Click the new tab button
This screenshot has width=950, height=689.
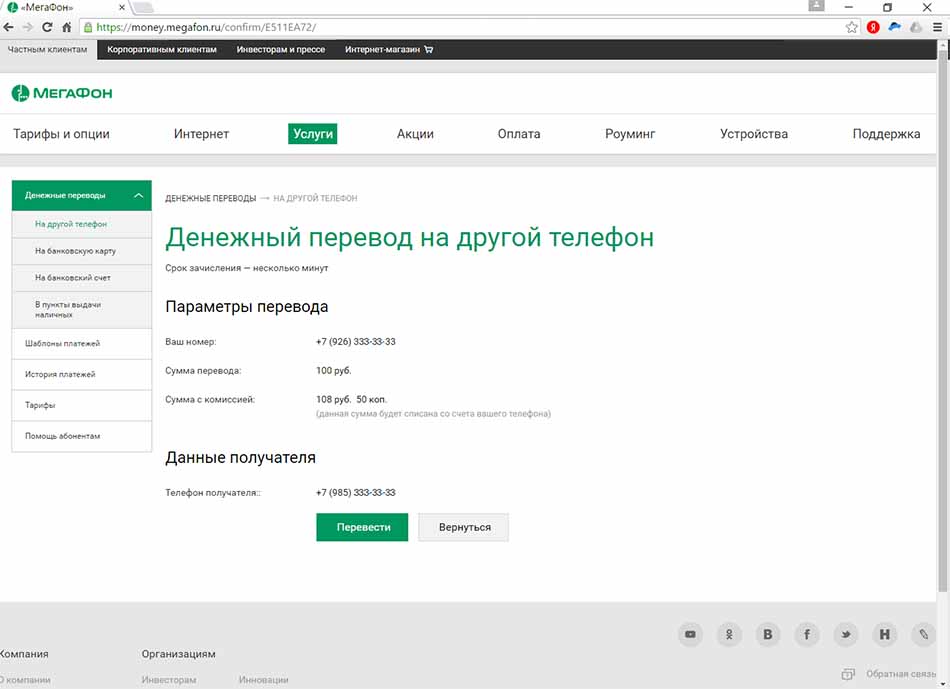(142, 7)
